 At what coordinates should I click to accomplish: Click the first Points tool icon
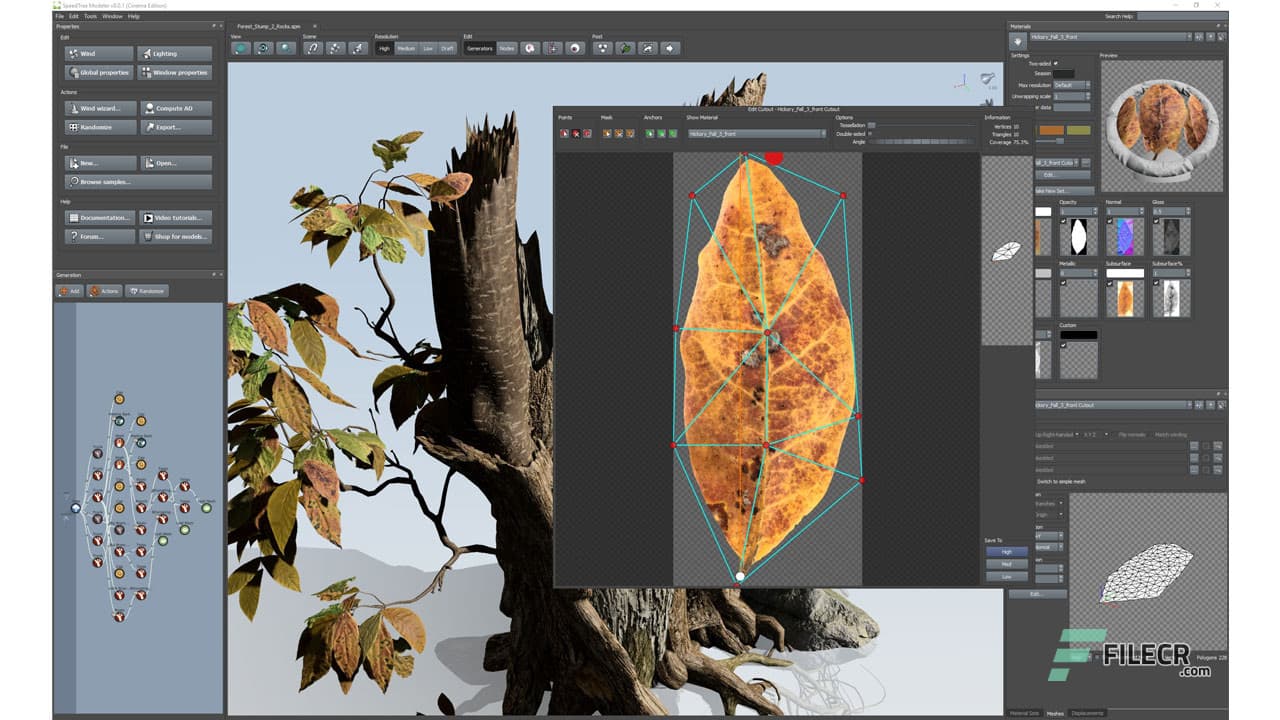pos(564,132)
